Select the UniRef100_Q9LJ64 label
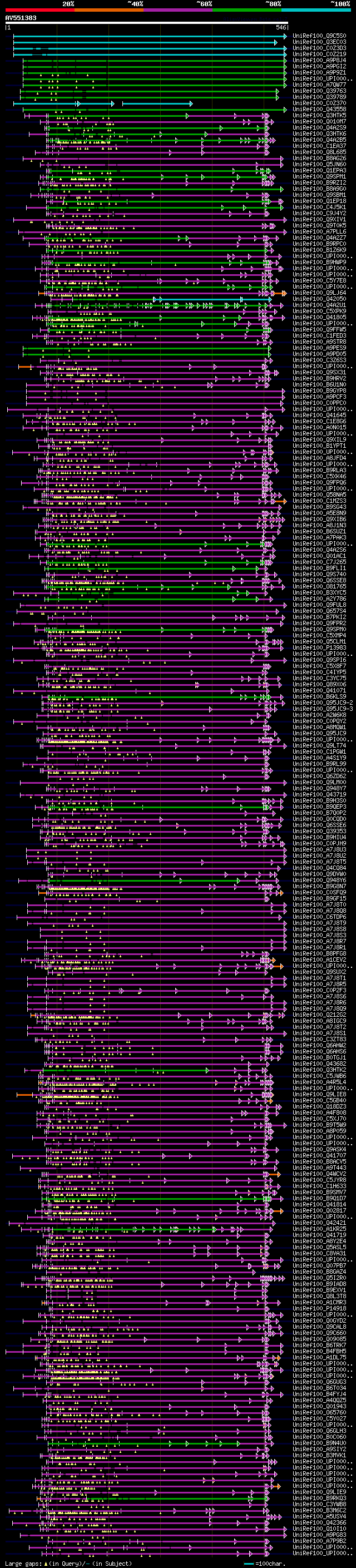 click(319, 293)
